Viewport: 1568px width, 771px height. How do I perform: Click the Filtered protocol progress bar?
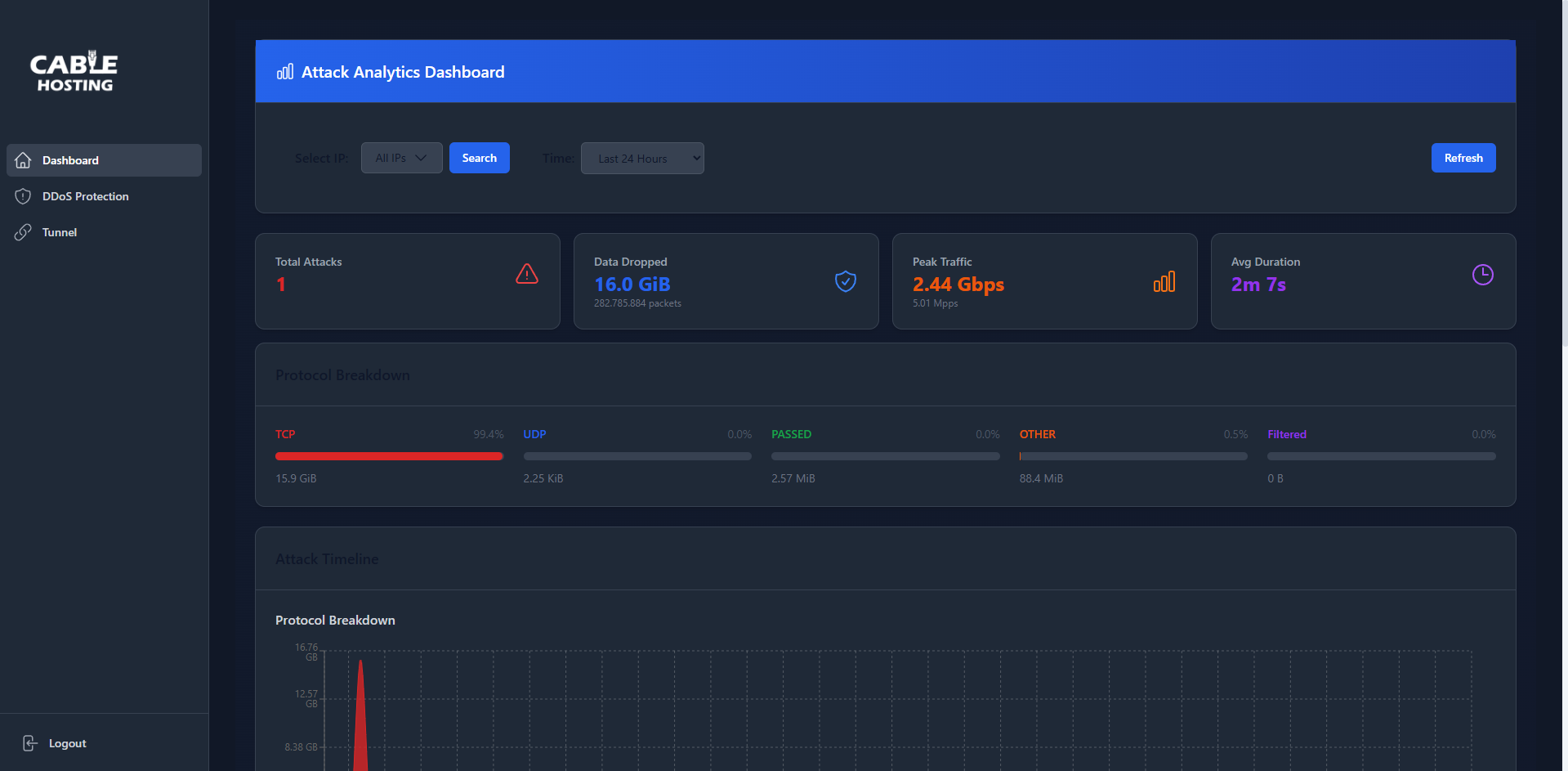tap(1382, 456)
